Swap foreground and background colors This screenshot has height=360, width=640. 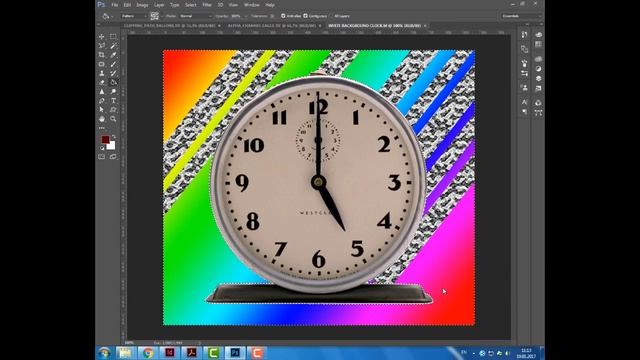113,136
